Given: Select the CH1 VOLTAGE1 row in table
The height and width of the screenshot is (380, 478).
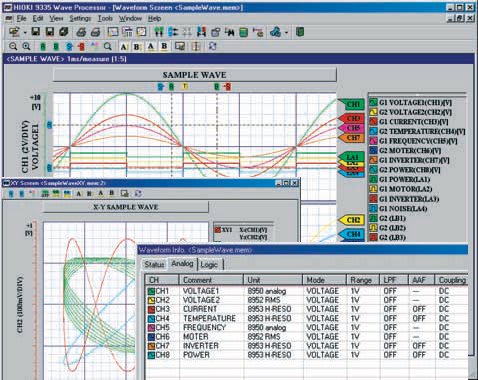Looking at the screenshot, I should coord(307,291).
